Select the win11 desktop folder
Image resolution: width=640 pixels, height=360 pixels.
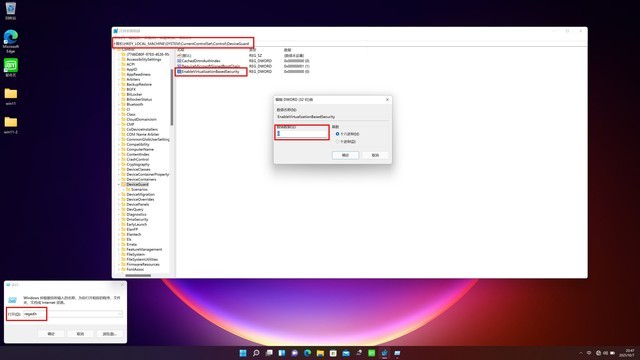tap(11, 97)
